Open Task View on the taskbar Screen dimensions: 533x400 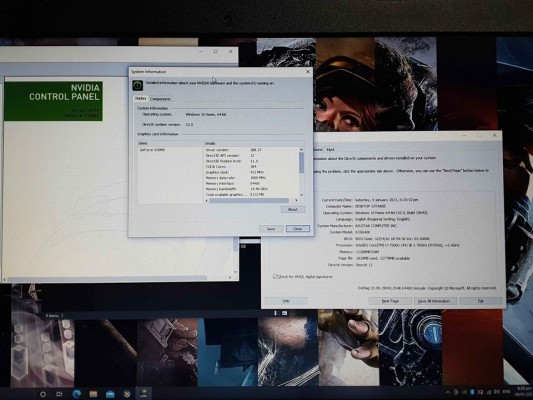[59, 394]
